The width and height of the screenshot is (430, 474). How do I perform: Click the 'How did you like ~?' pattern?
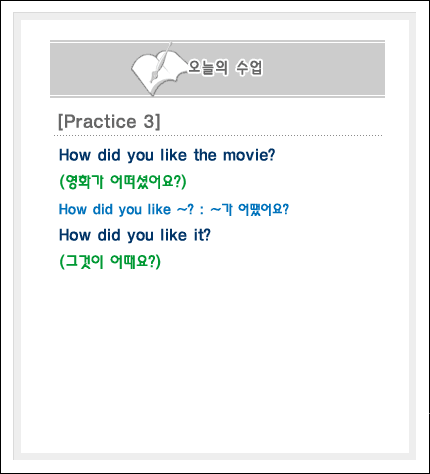point(126,210)
